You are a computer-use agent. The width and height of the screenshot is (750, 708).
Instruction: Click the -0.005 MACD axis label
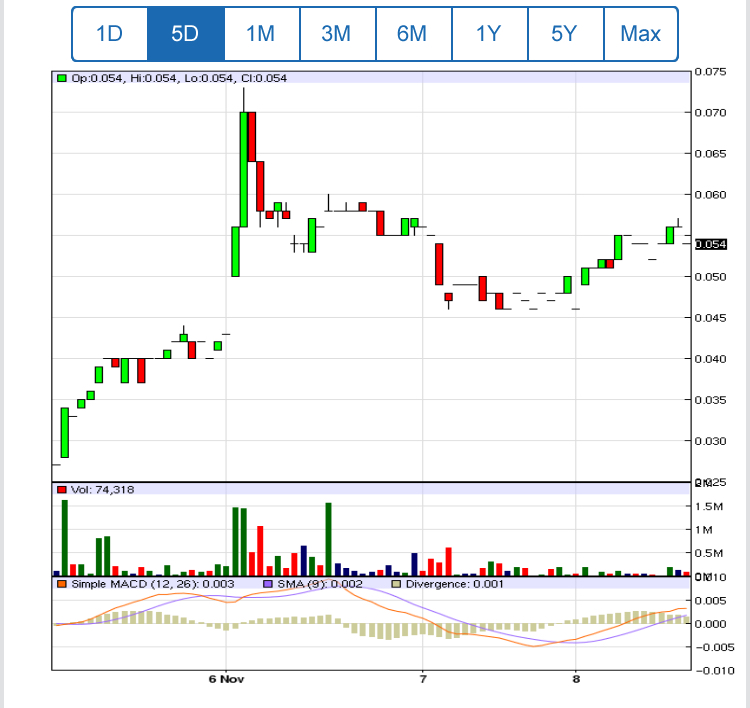coord(715,647)
